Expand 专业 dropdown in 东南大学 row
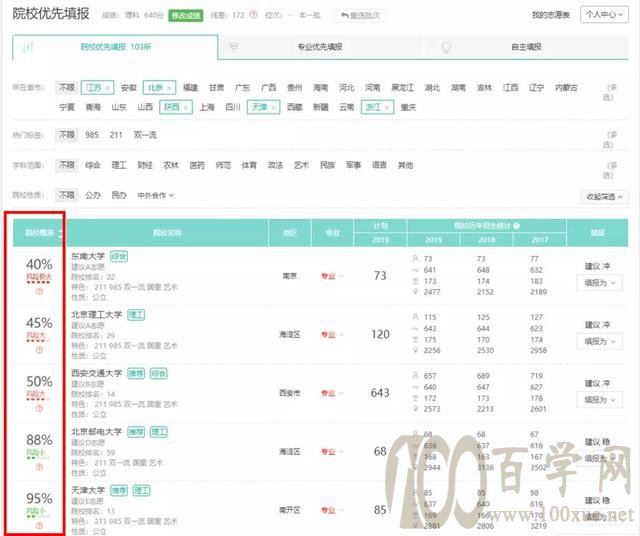 [x=332, y=276]
